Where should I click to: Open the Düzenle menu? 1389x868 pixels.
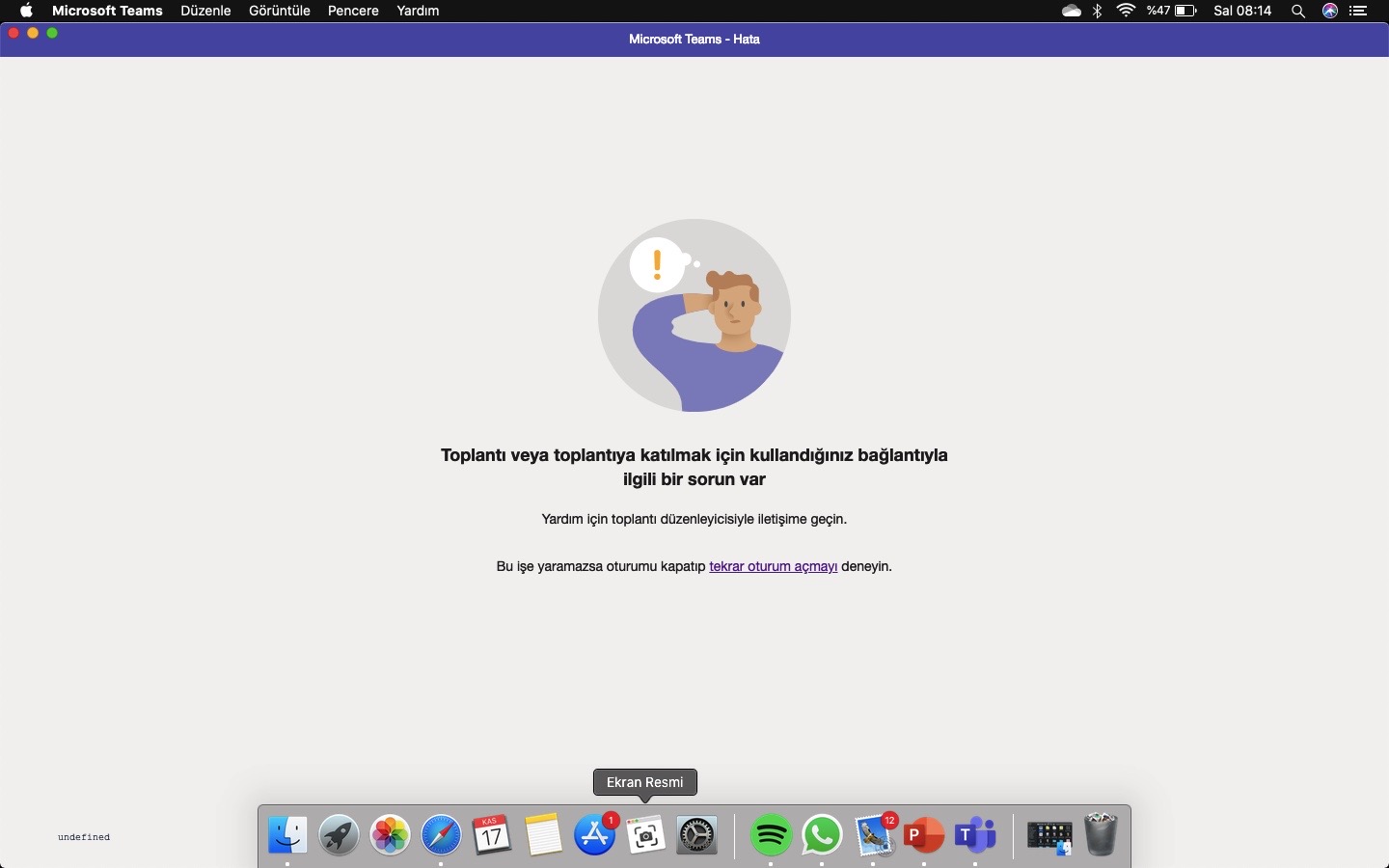205,11
